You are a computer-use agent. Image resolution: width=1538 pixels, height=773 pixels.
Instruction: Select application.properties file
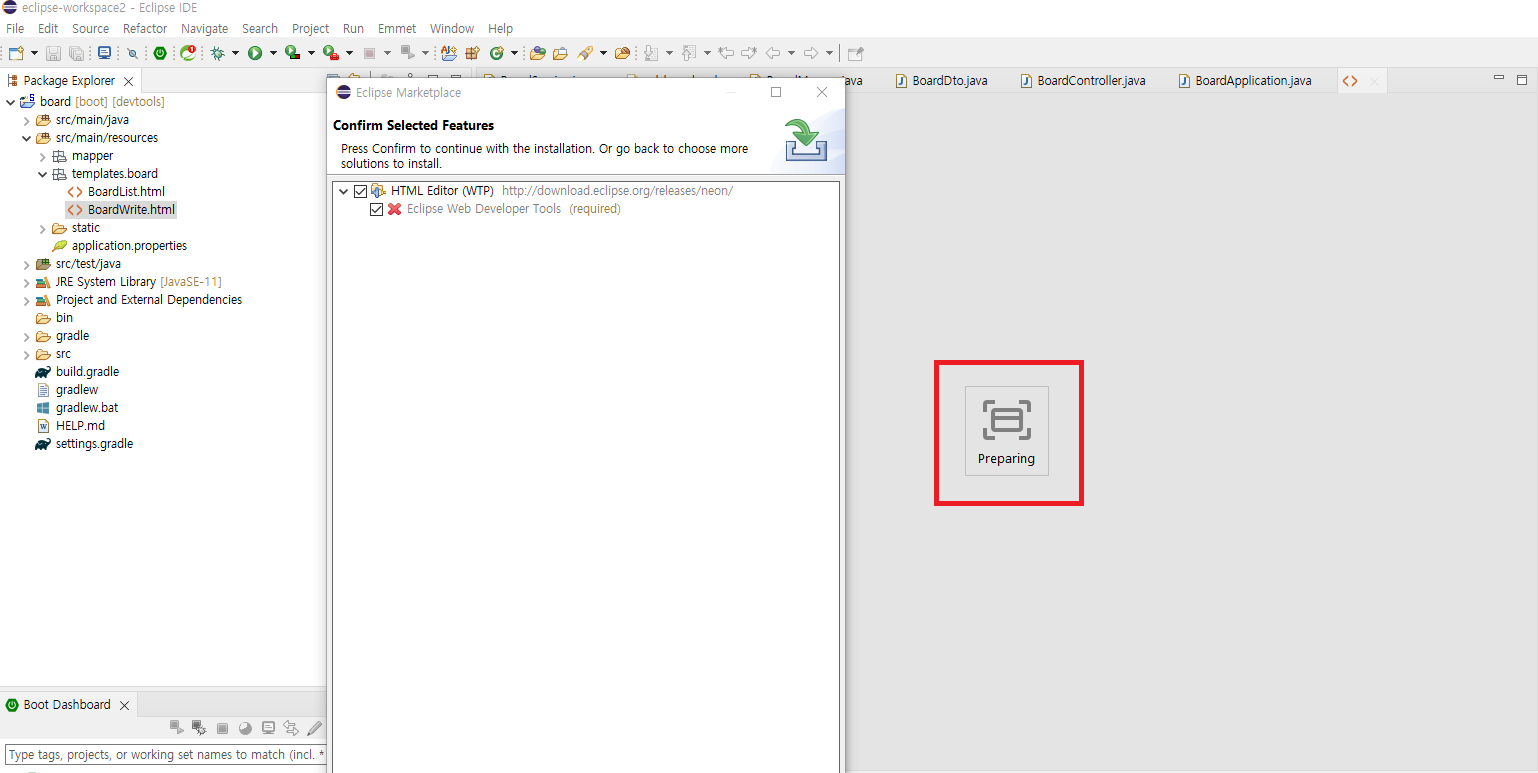pos(119,246)
